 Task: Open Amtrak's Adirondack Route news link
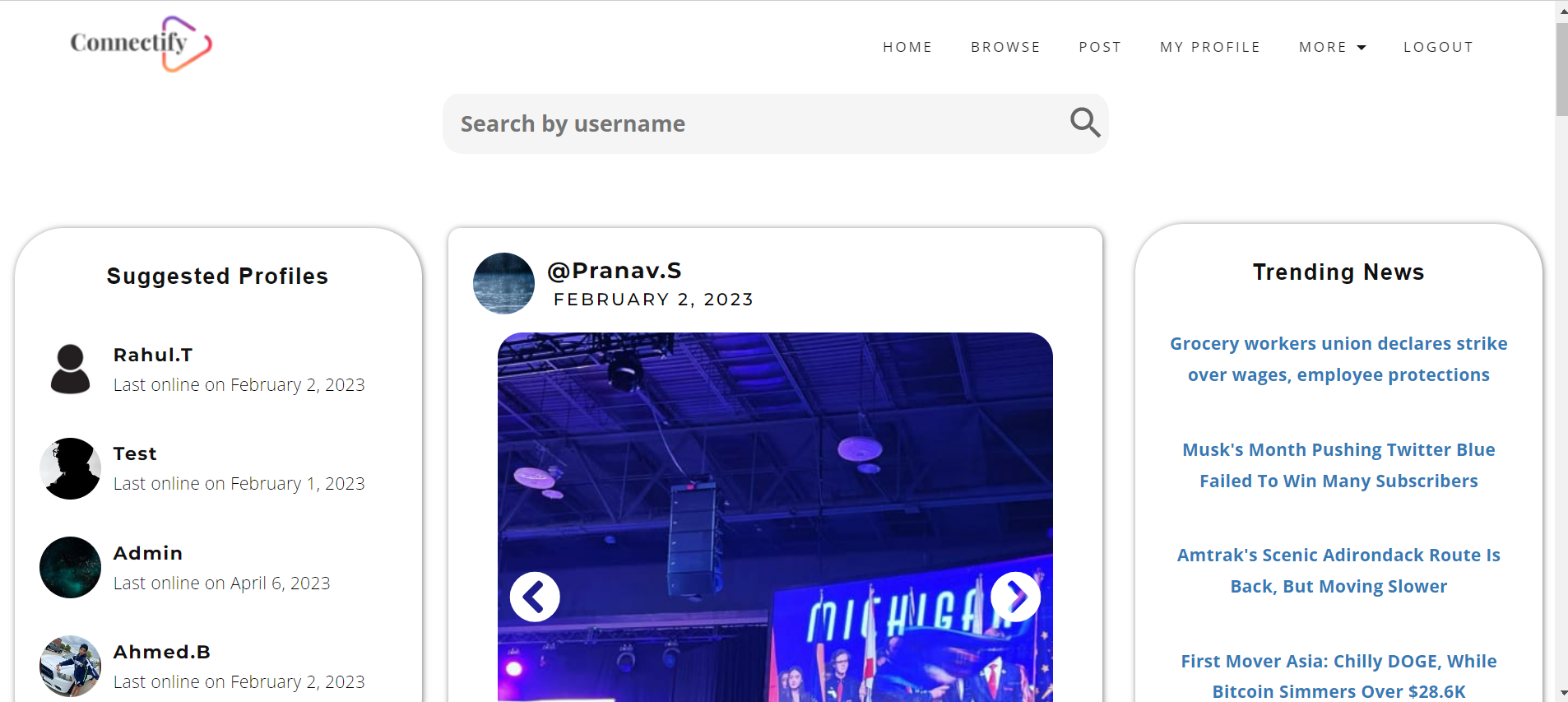pos(1338,570)
